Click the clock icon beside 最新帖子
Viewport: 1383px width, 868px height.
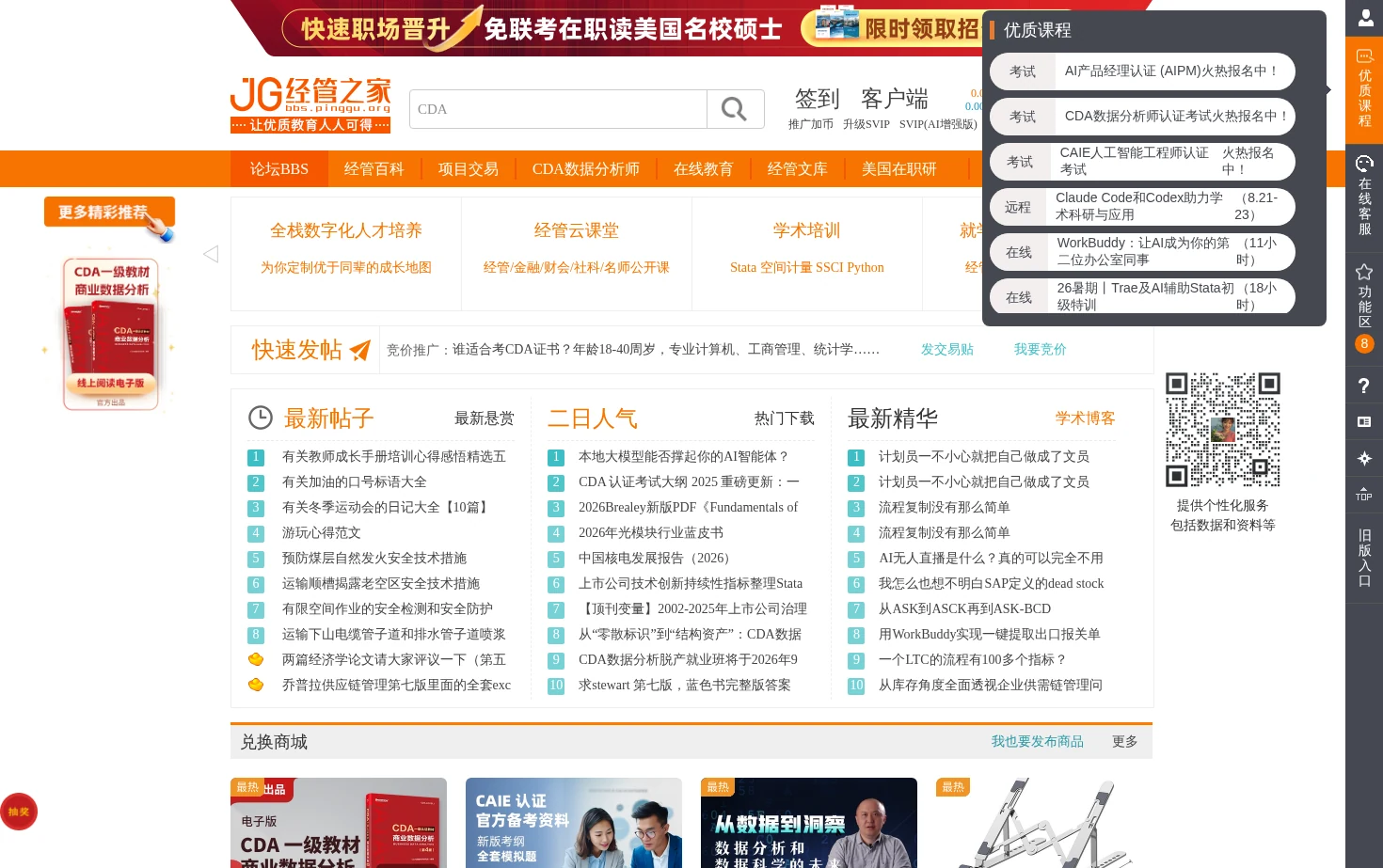260,418
